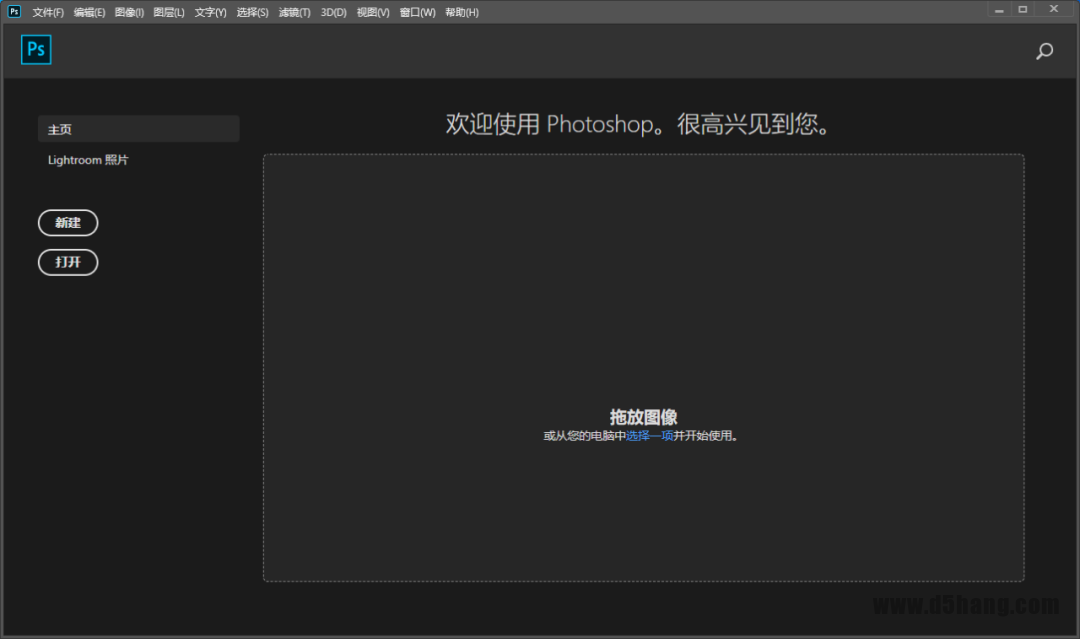The image size is (1080, 639).
Task: Follow the 选择一项 link
Action: point(649,436)
